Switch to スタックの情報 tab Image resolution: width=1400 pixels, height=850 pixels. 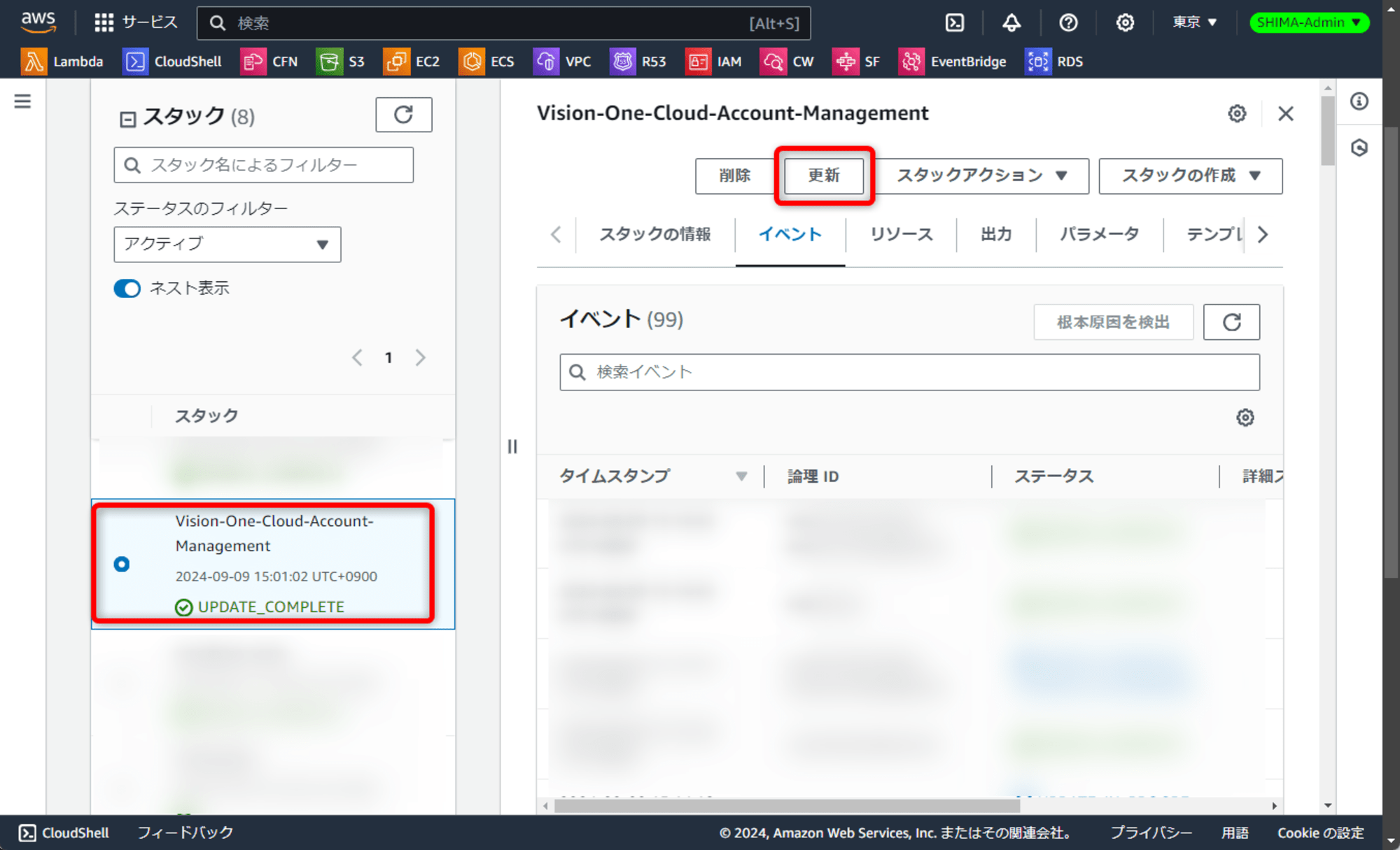point(655,234)
